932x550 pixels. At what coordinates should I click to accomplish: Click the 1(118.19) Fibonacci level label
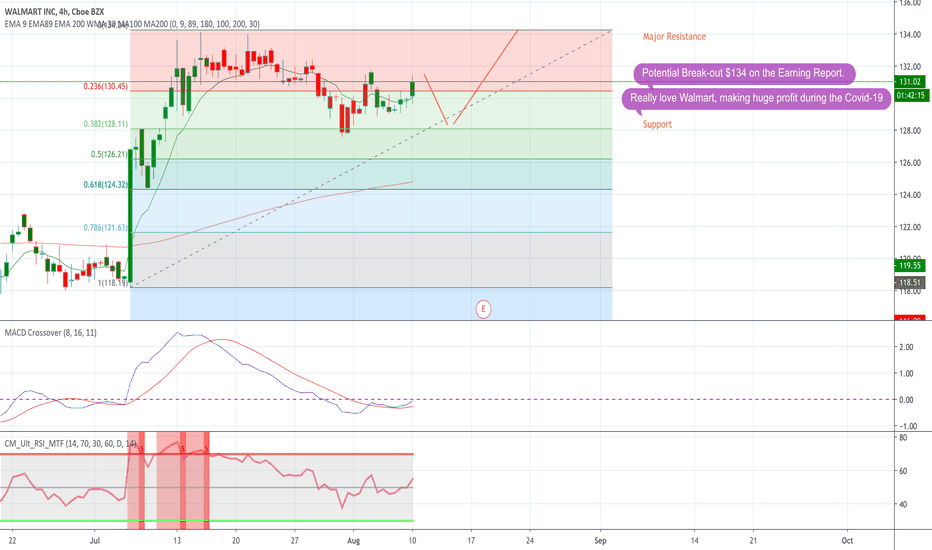[112, 284]
